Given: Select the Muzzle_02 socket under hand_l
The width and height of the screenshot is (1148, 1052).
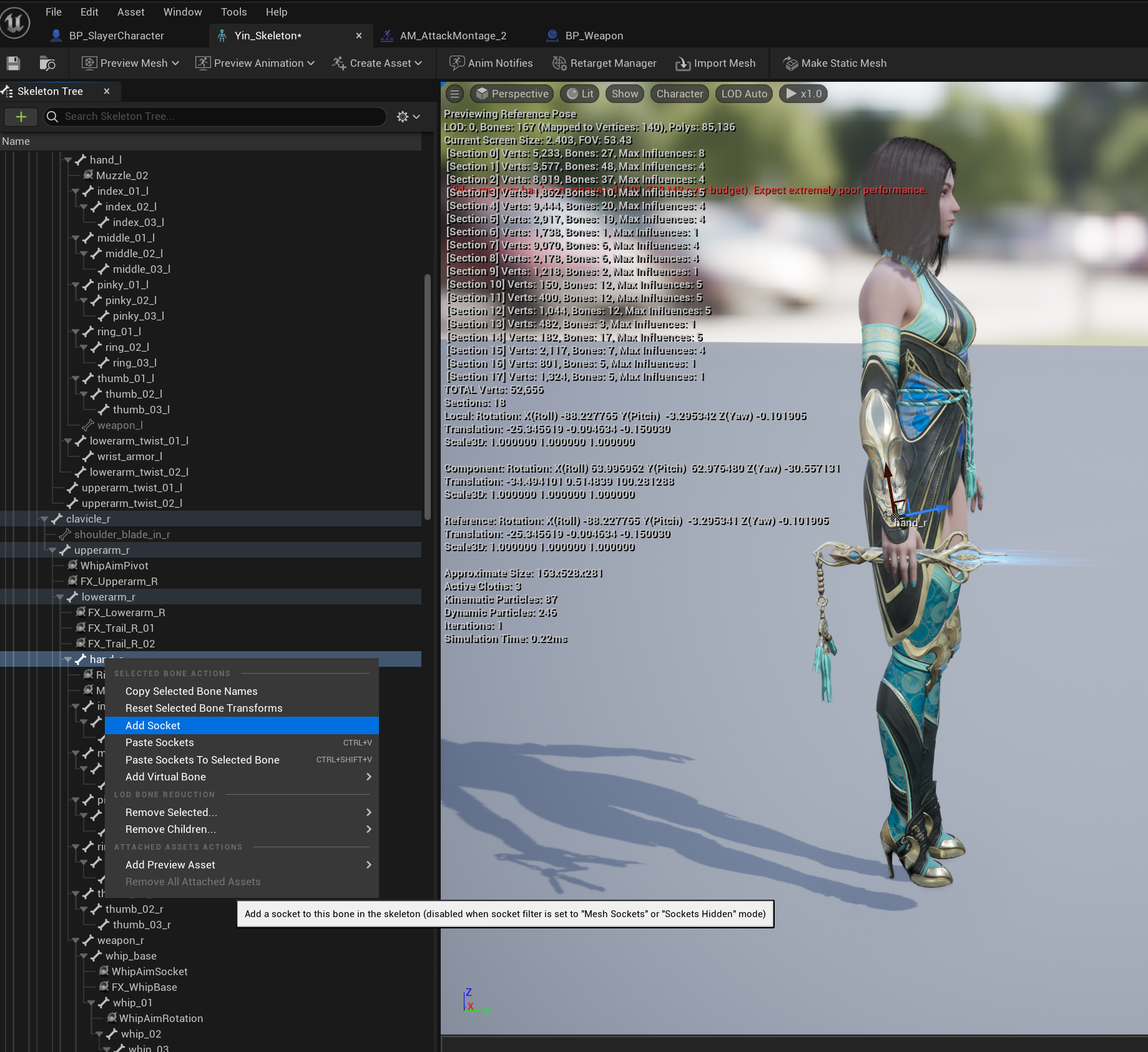Looking at the screenshot, I should click(122, 175).
